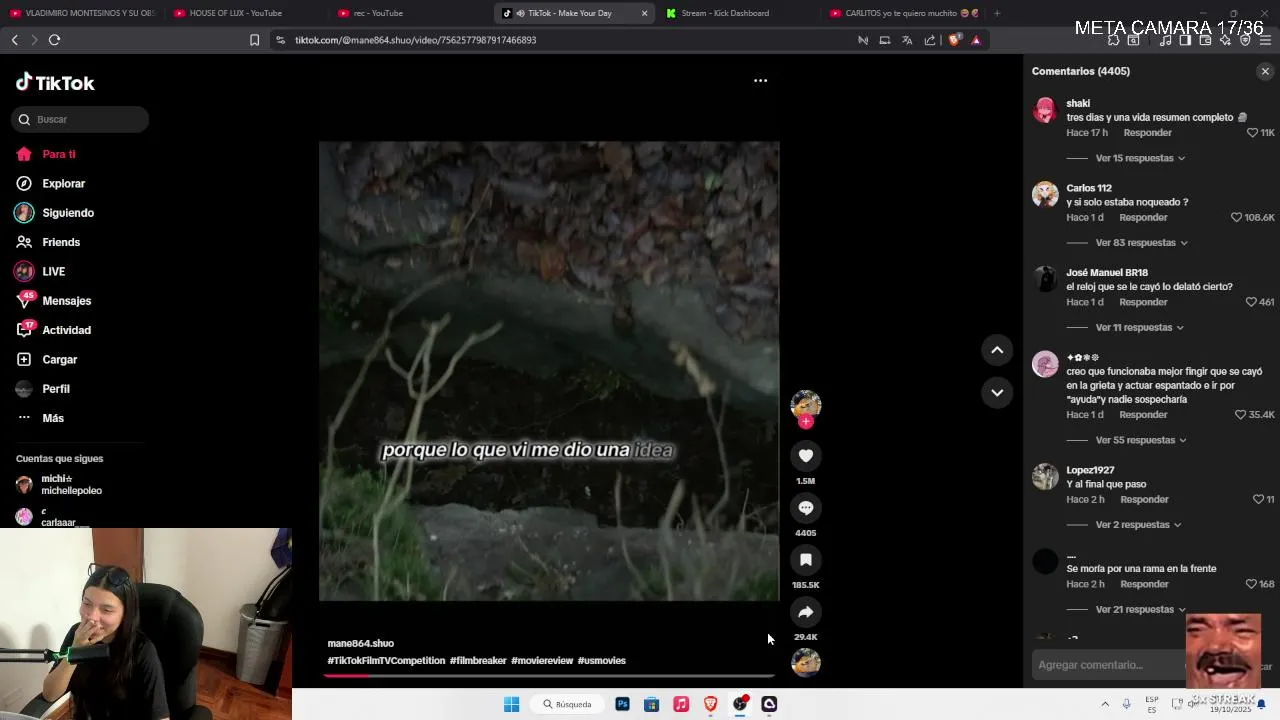This screenshot has height=720, width=1280.
Task: Open the spinning sound disc at bottom
Action: [805, 662]
